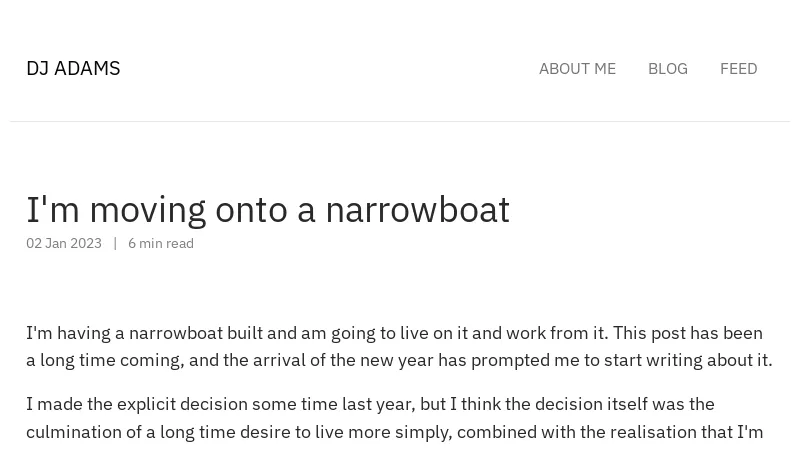This screenshot has width=800, height=450.
Task: Click the divider line under the header
Action: tap(400, 121)
